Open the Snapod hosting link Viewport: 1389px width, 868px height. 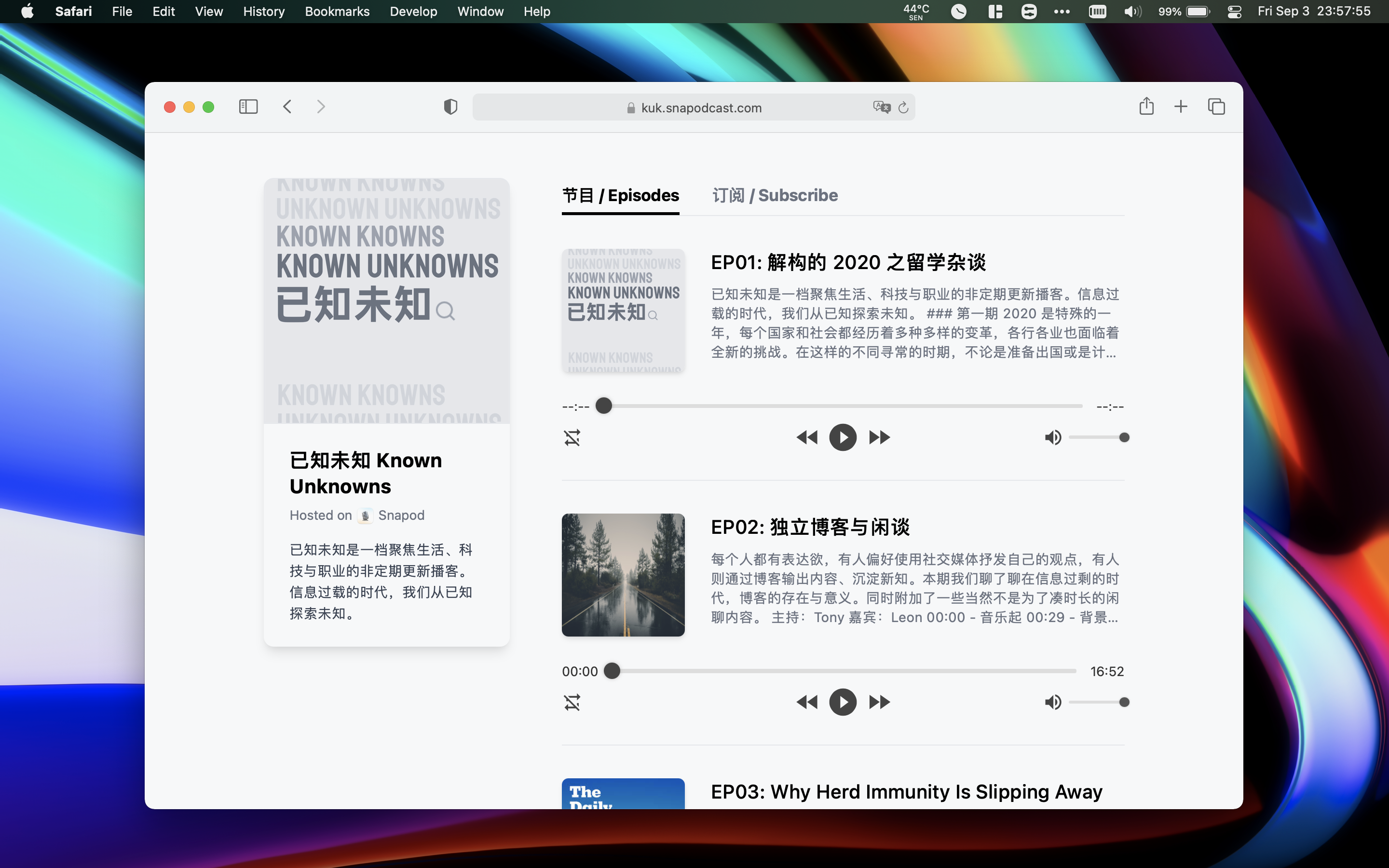tap(401, 515)
